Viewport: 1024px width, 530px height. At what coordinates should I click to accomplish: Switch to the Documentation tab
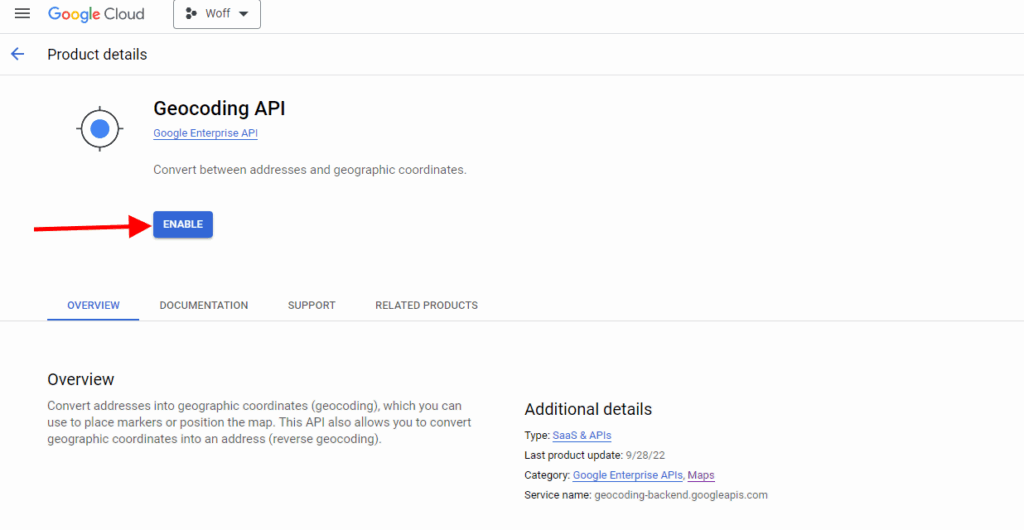pyautogui.click(x=203, y=305)
